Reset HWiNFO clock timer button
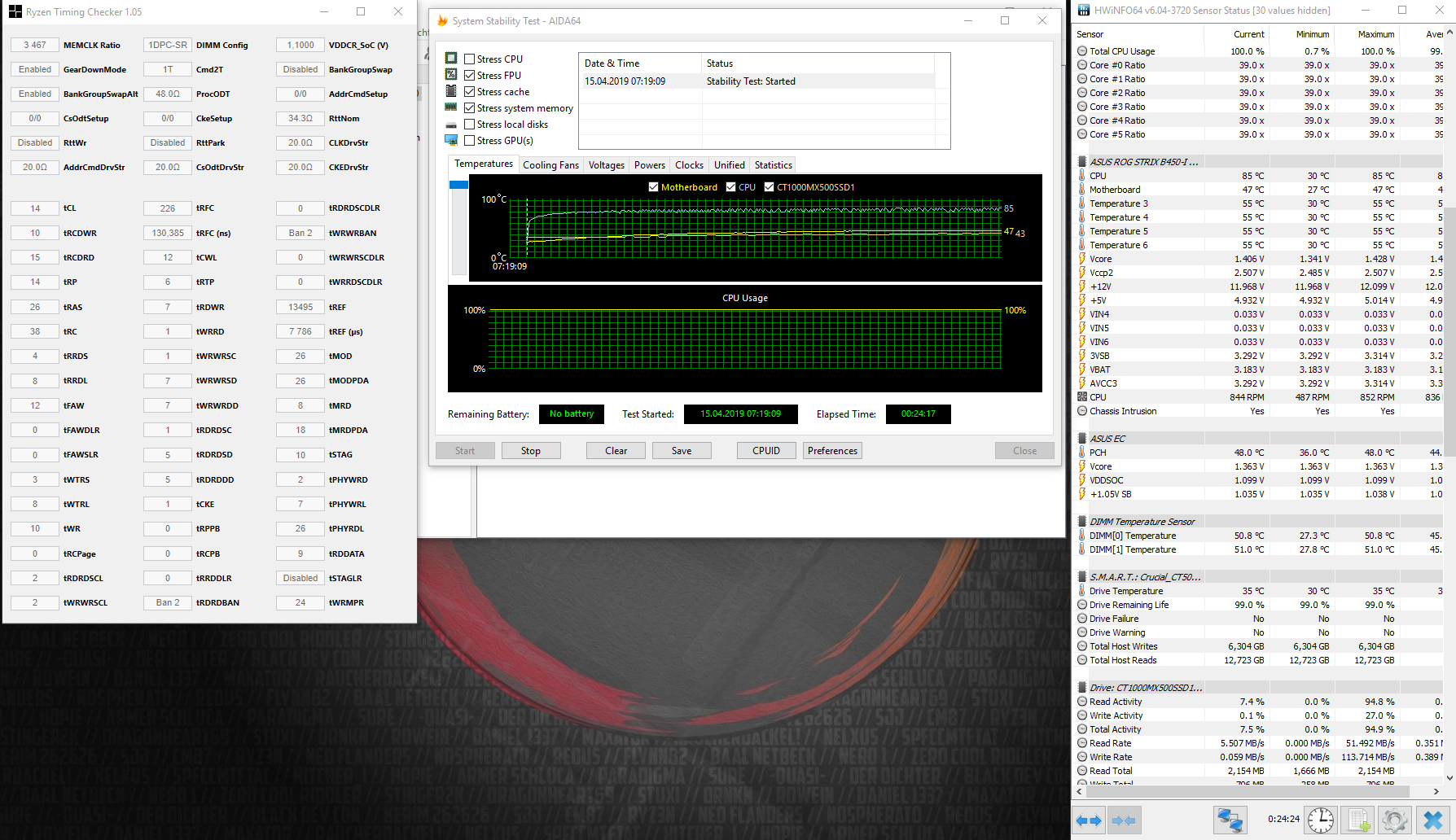 pyautogui.click(x=1321, y=820)
